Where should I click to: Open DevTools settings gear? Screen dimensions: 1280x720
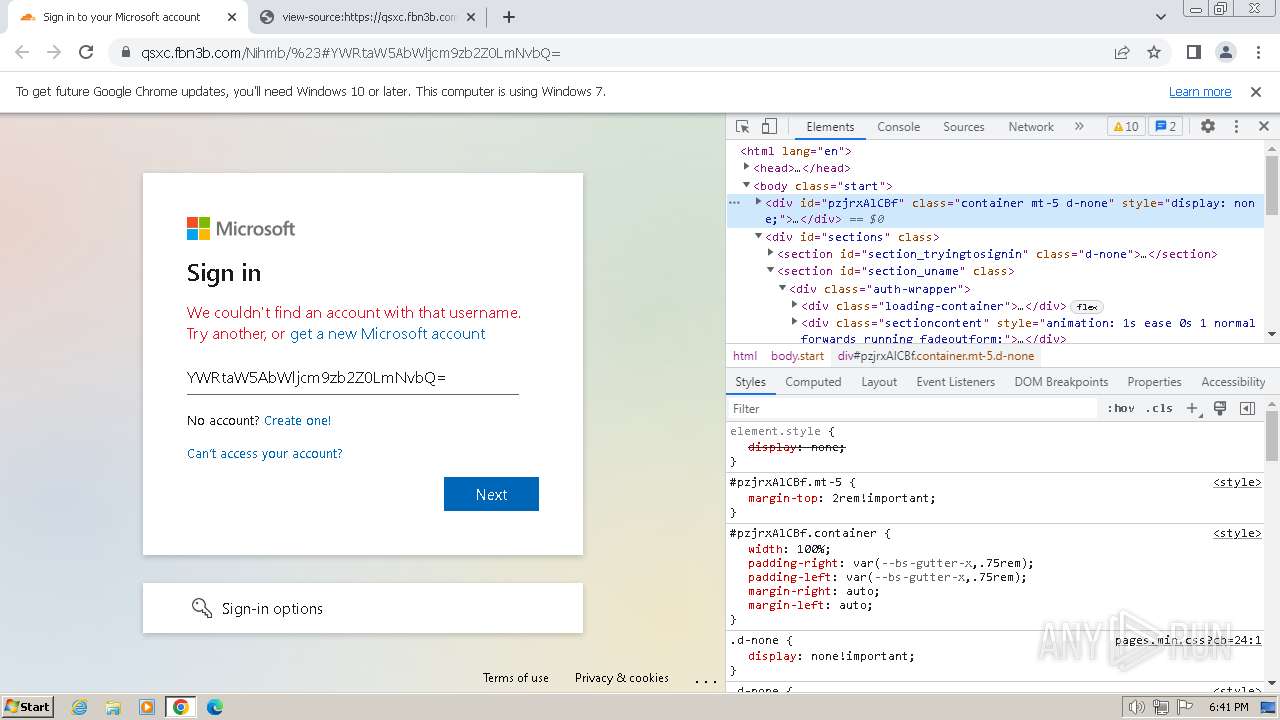tap(1208, 127)
